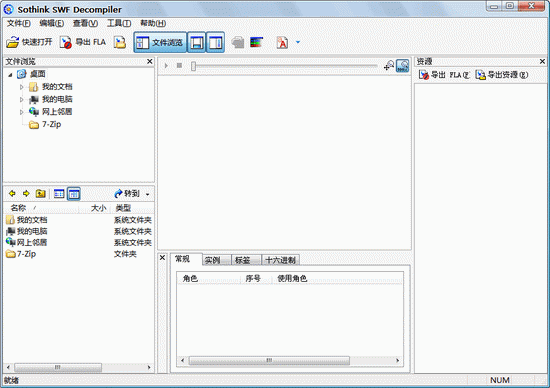The height and width of the screenshot is (388, 550).
Task: Switch to the 十六进制 tab
Action: (x=281, y=260)
